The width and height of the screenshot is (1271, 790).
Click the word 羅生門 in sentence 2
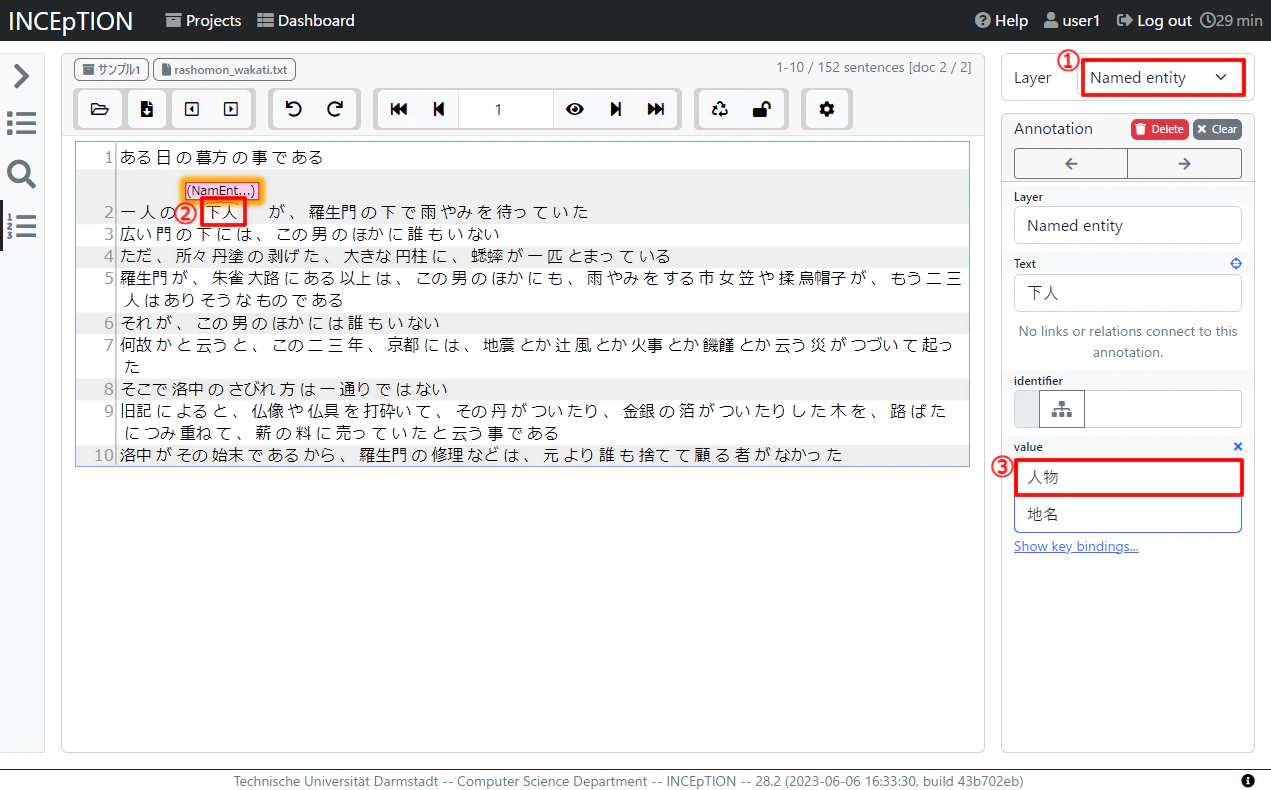[x=332, y=212]
